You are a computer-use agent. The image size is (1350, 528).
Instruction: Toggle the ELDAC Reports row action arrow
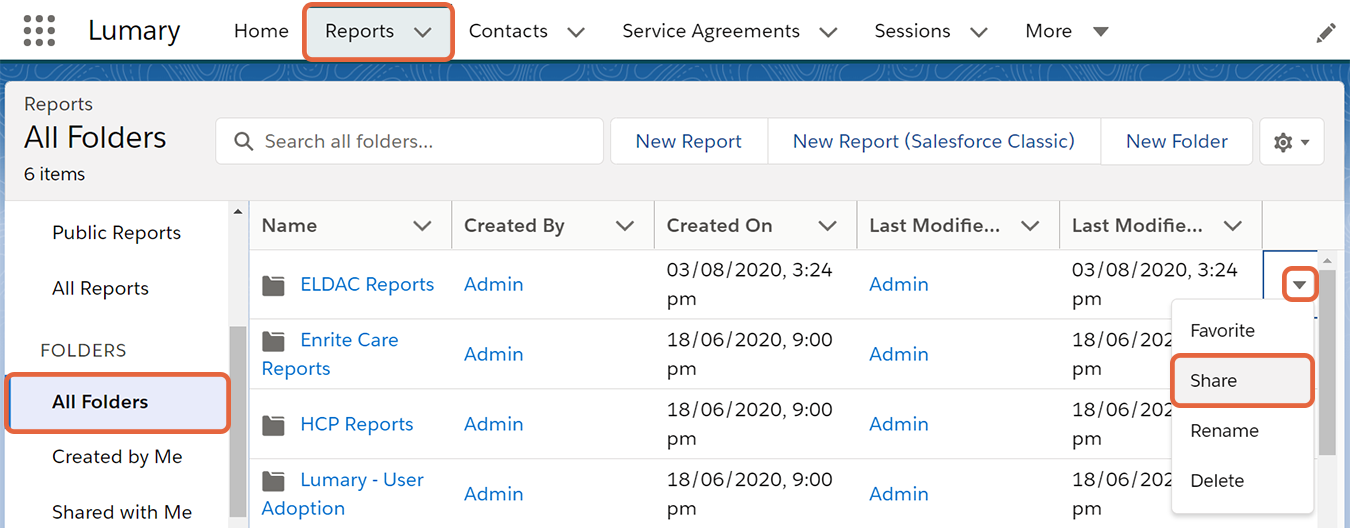[1299, 285]
